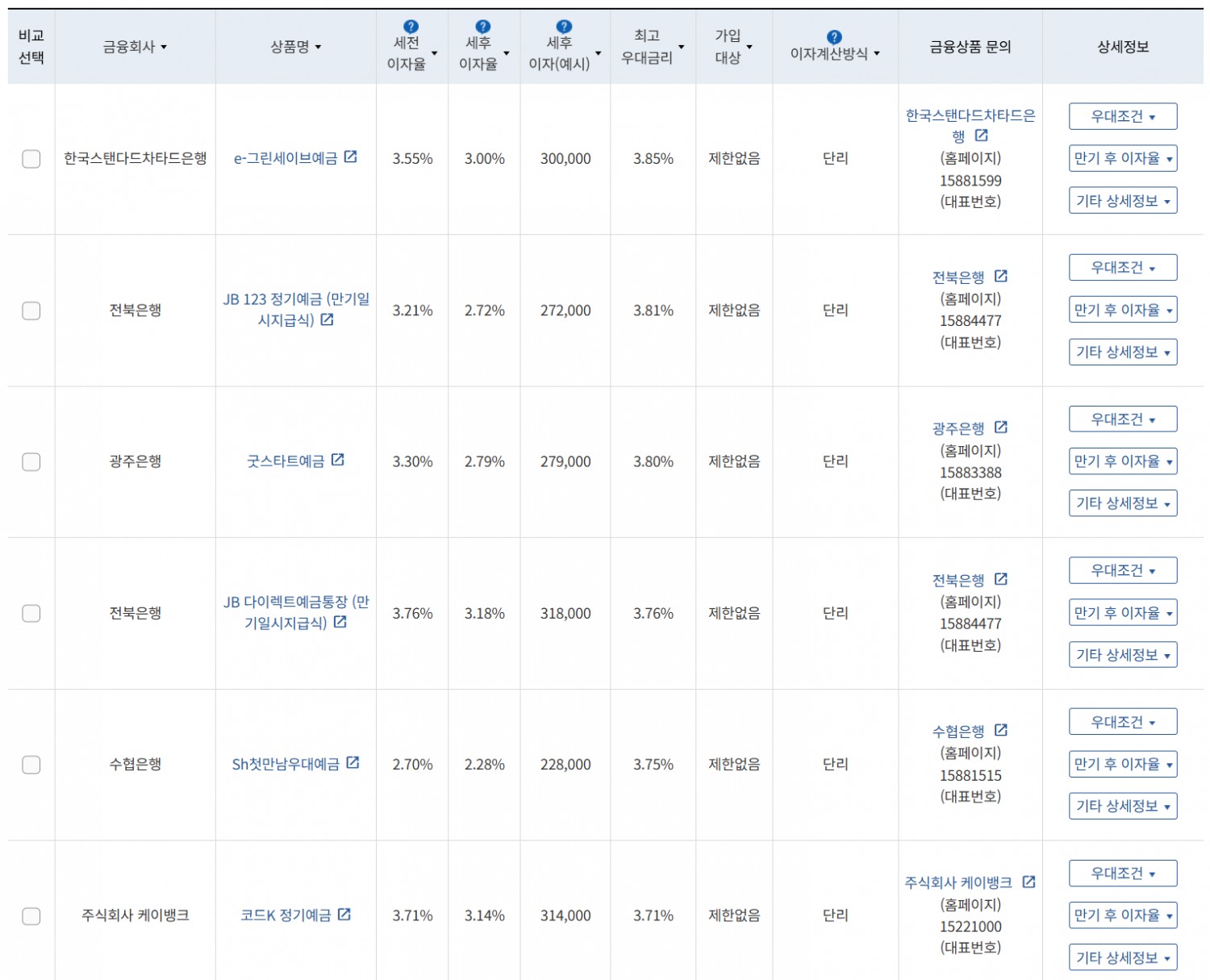Tick compare checkbox for JB 123 정기예금 row
The height and width of the screenshot is (980, 1210).
click(x=31, y=311)
